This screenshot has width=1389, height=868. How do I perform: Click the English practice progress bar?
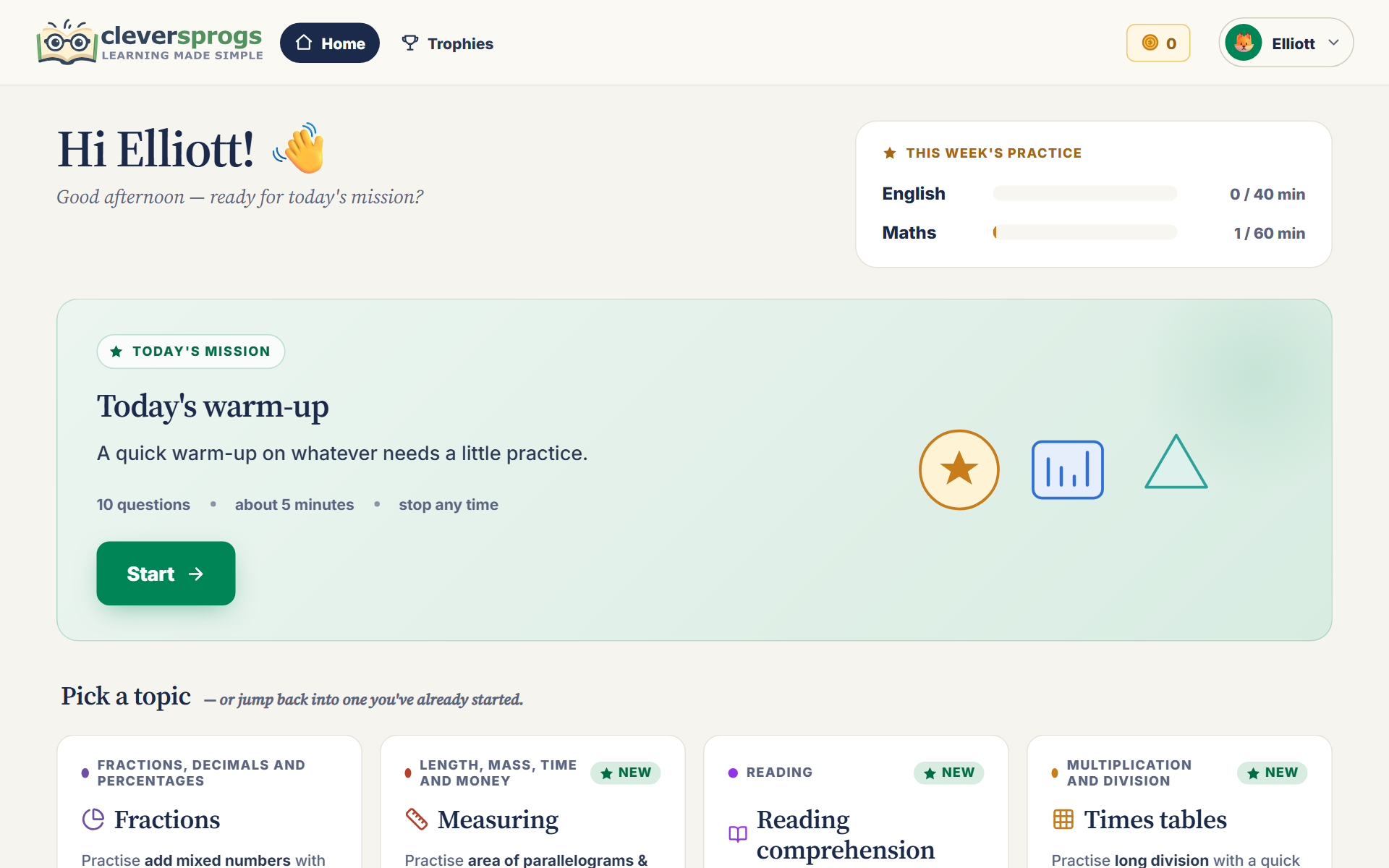[x=1084, y=193]
